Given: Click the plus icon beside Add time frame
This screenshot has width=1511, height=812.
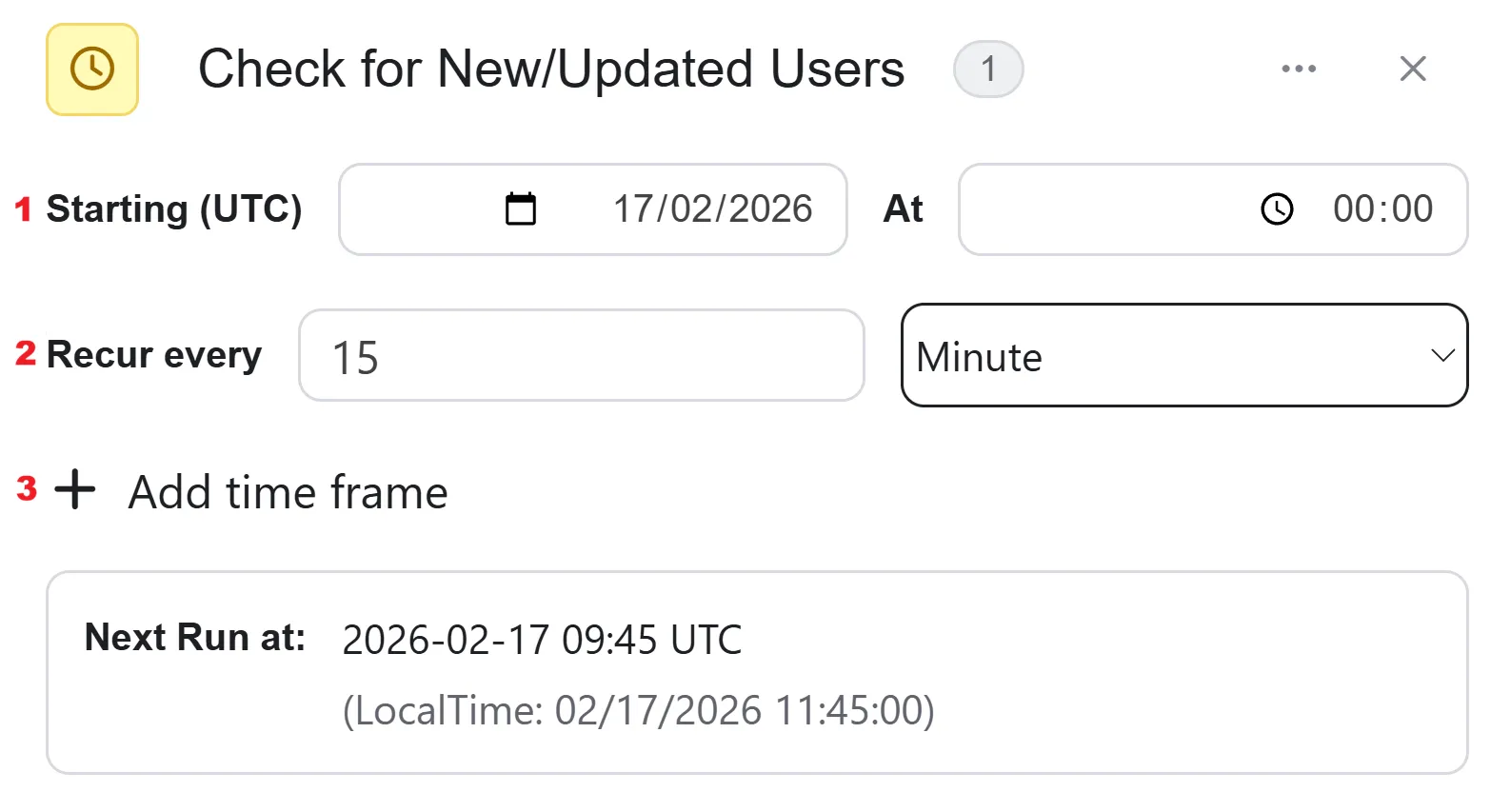Looking at the screenshot, I should pos(75,490).
